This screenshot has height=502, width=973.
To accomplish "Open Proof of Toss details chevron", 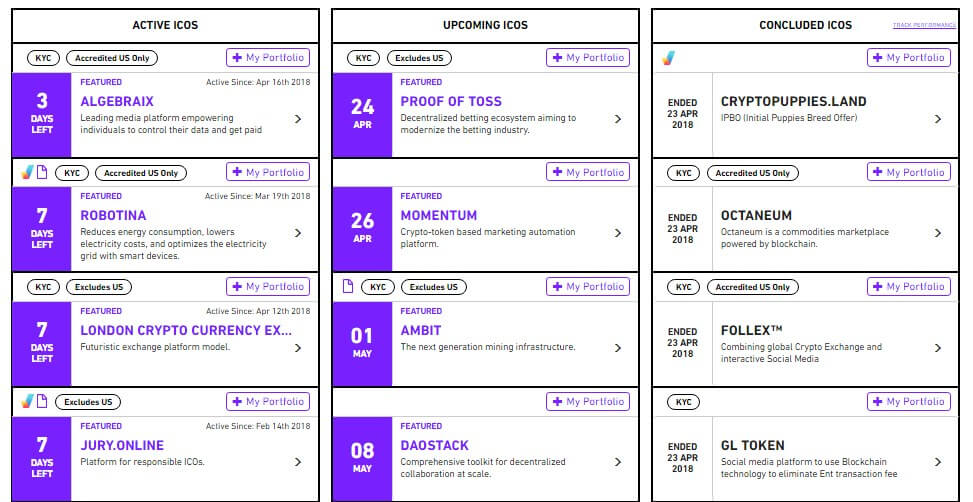I will pos(617,119).
